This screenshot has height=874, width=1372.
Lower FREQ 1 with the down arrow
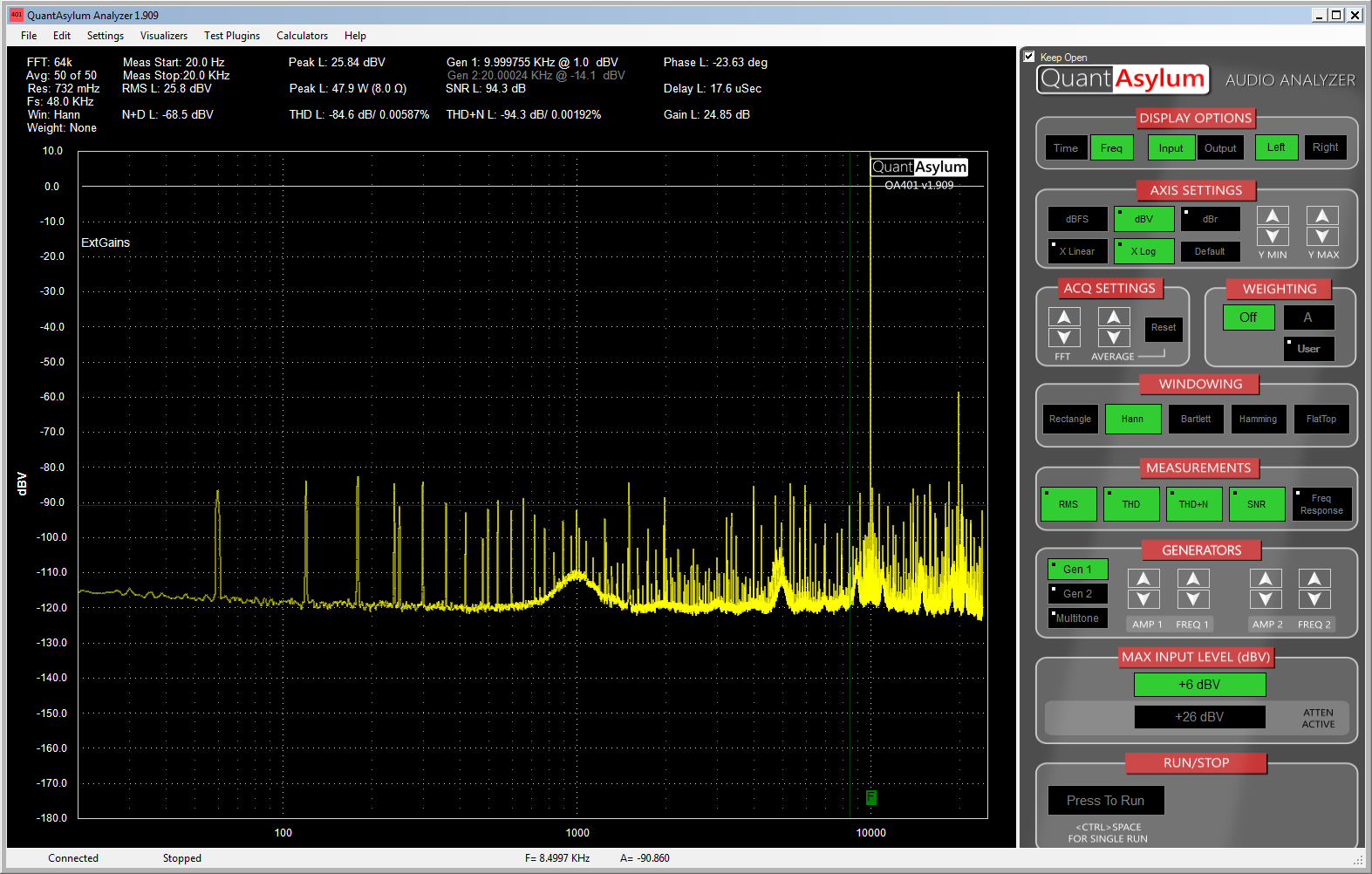[x=1193, y=599]
